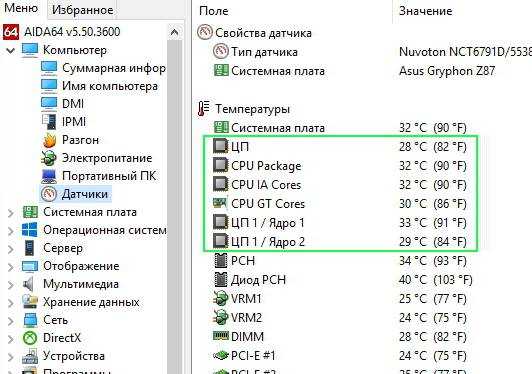Expand the Хранение данных node
Image resolution: width=532 pixels, height=374 pixels.
pyautogui.click(x=11, y=302)
